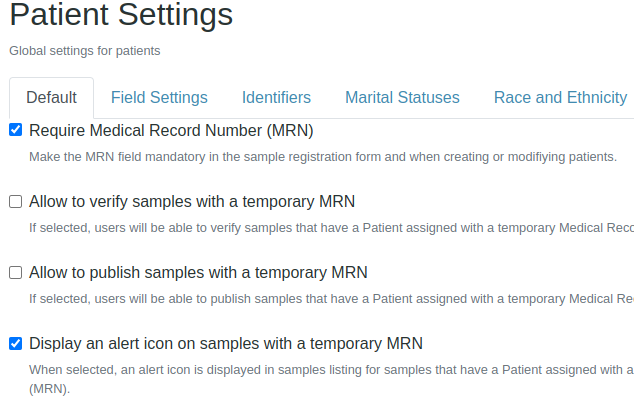This screenshot has width=634, height=406.
Task: Uncheck the Require Medical Record Number checkbox
Action: coord(15,129)
